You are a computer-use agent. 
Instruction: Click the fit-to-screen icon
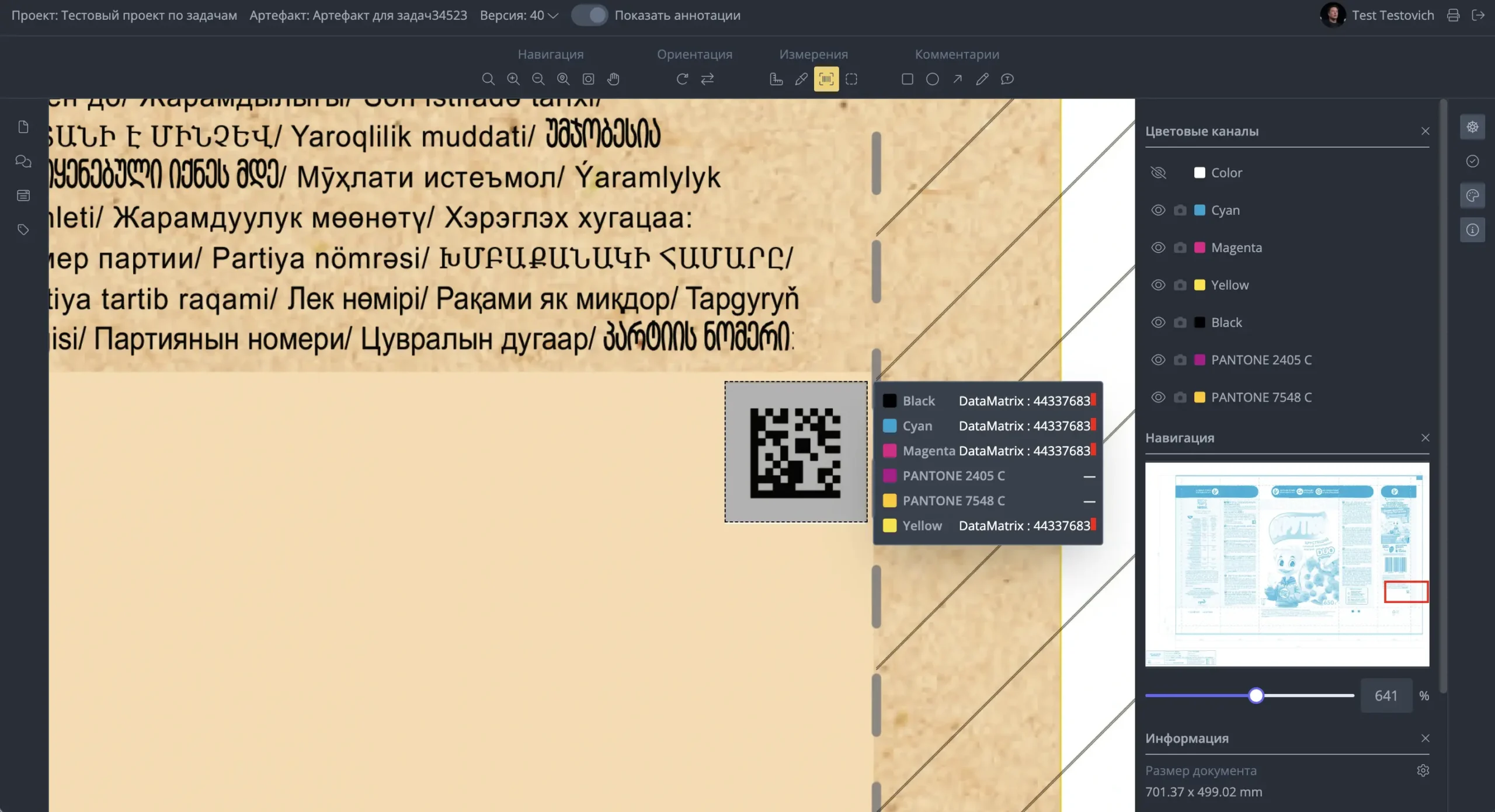[589, 79]
